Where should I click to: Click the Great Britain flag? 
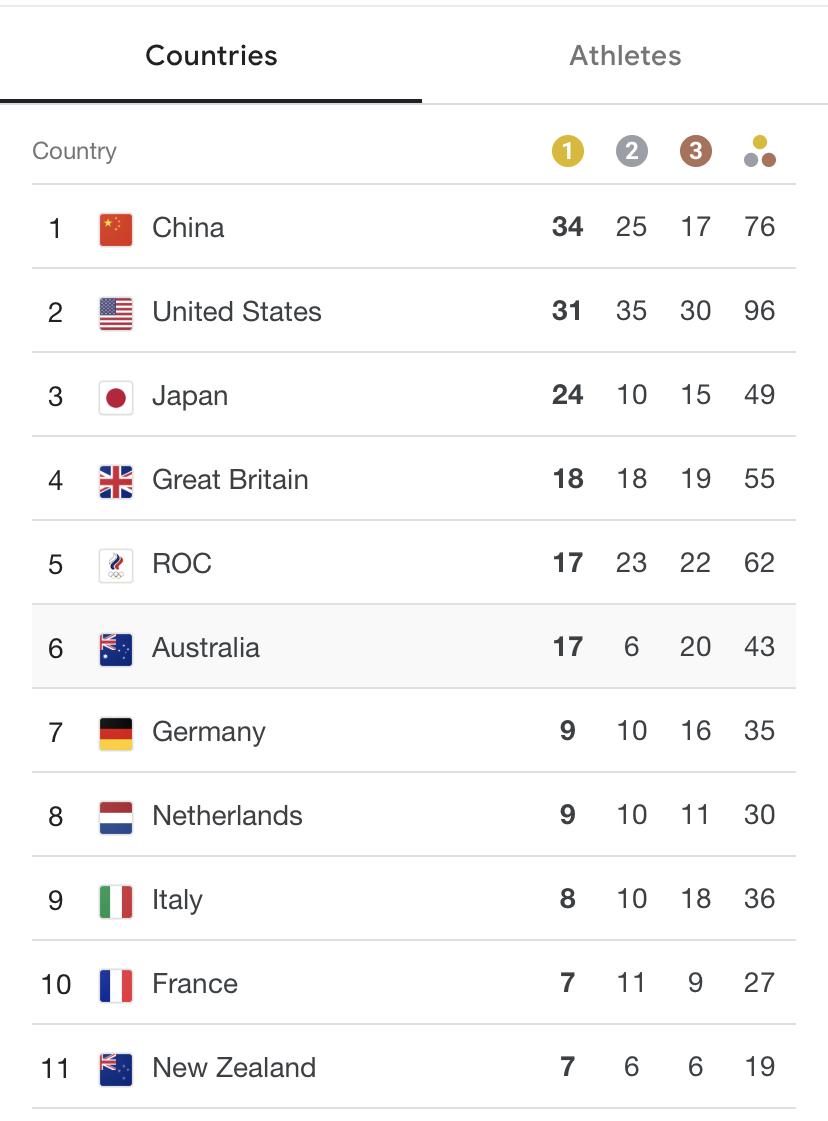(x=116, y=481)
